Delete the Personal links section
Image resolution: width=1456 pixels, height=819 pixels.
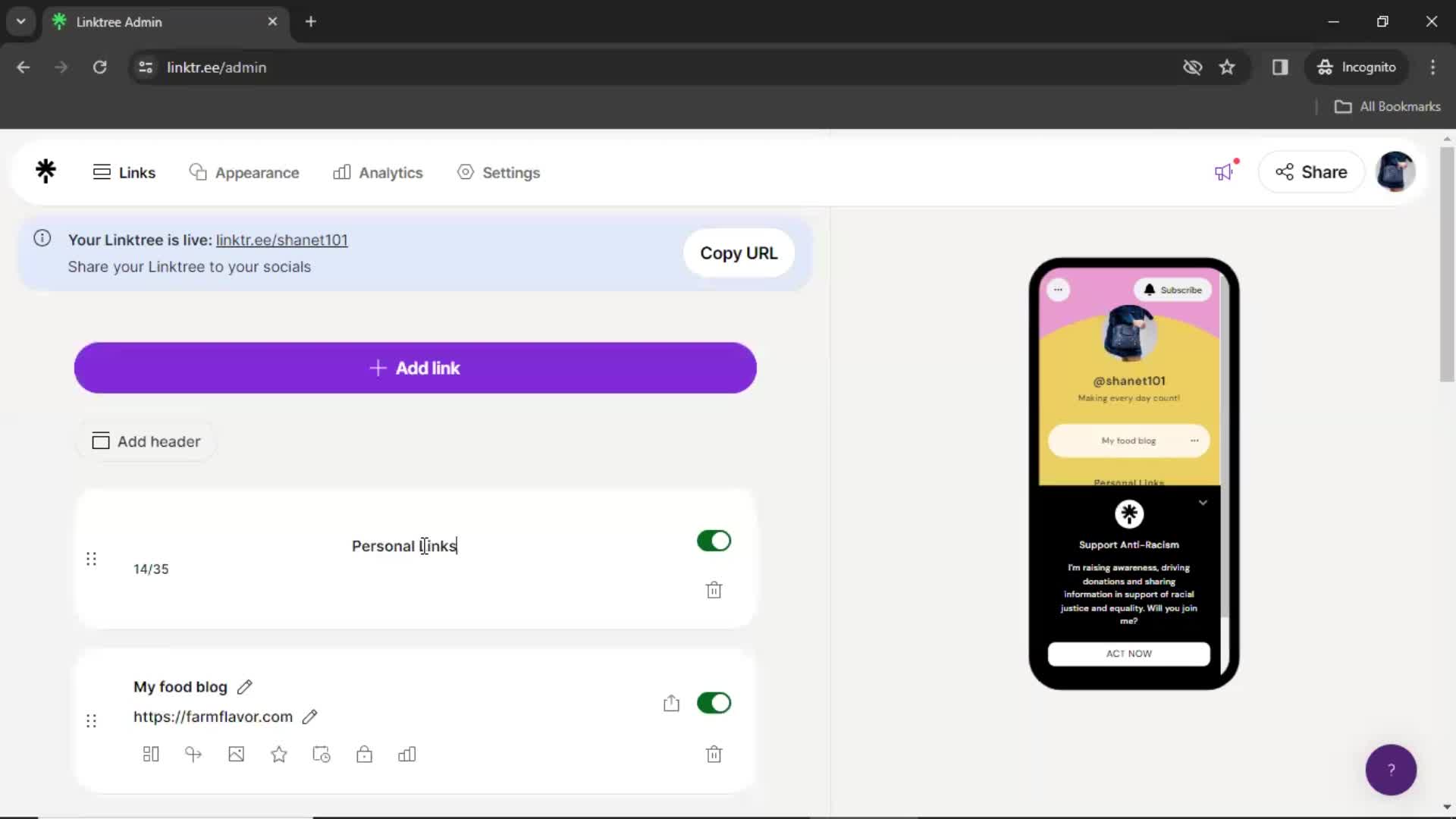click(x=714, y=590)
